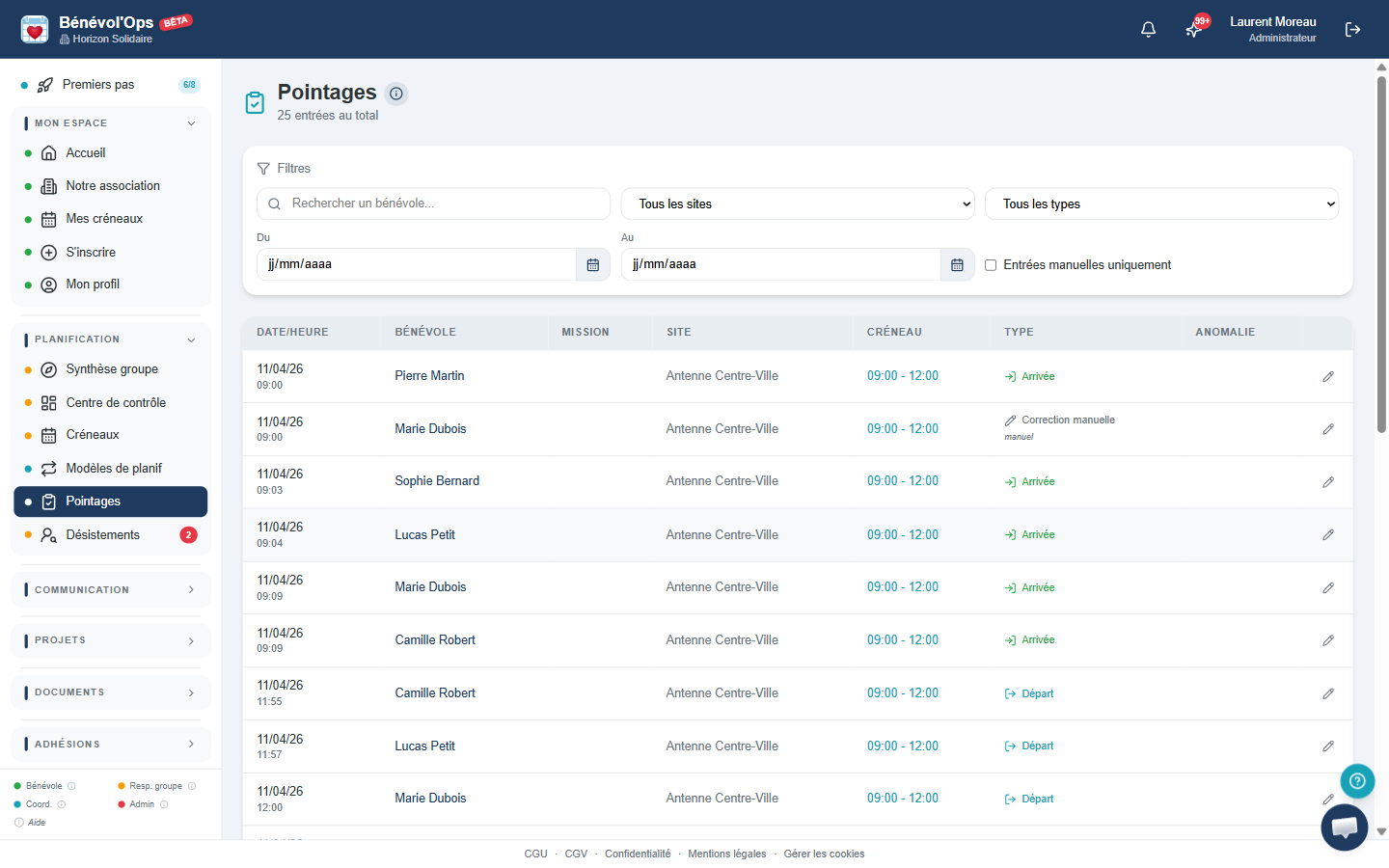Viewport: 1389px width, 868px height.
Task: Tick Entrées manuelles uniquement checkbox
Action: coord(991,265)
